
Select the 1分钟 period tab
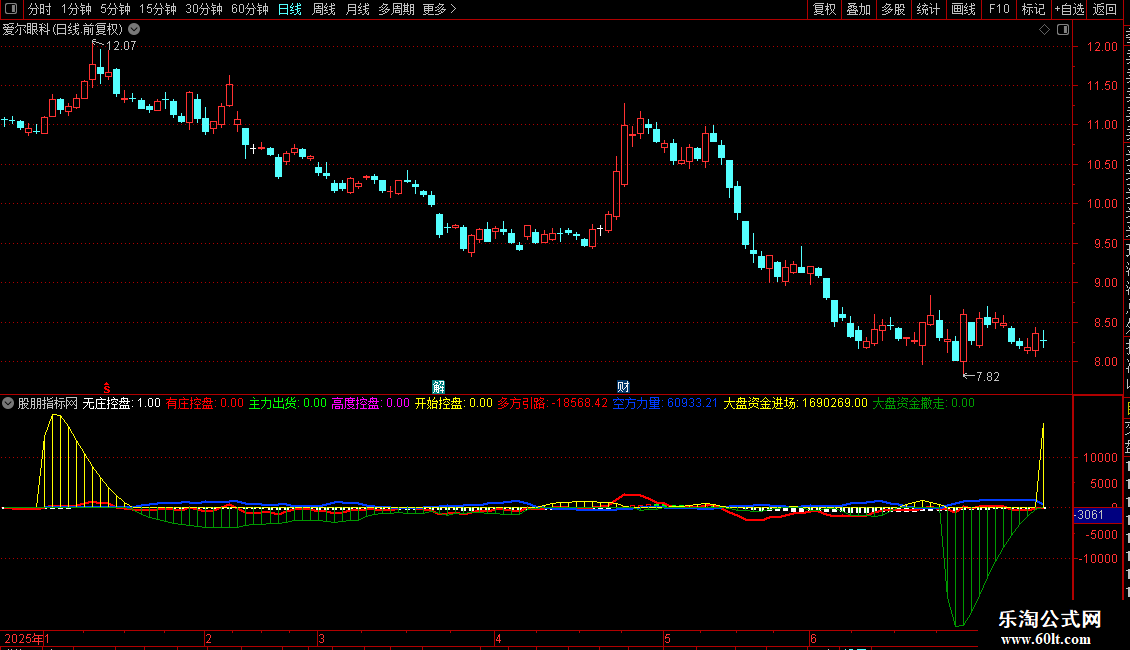pyautogui.click(x=76, y=9)
